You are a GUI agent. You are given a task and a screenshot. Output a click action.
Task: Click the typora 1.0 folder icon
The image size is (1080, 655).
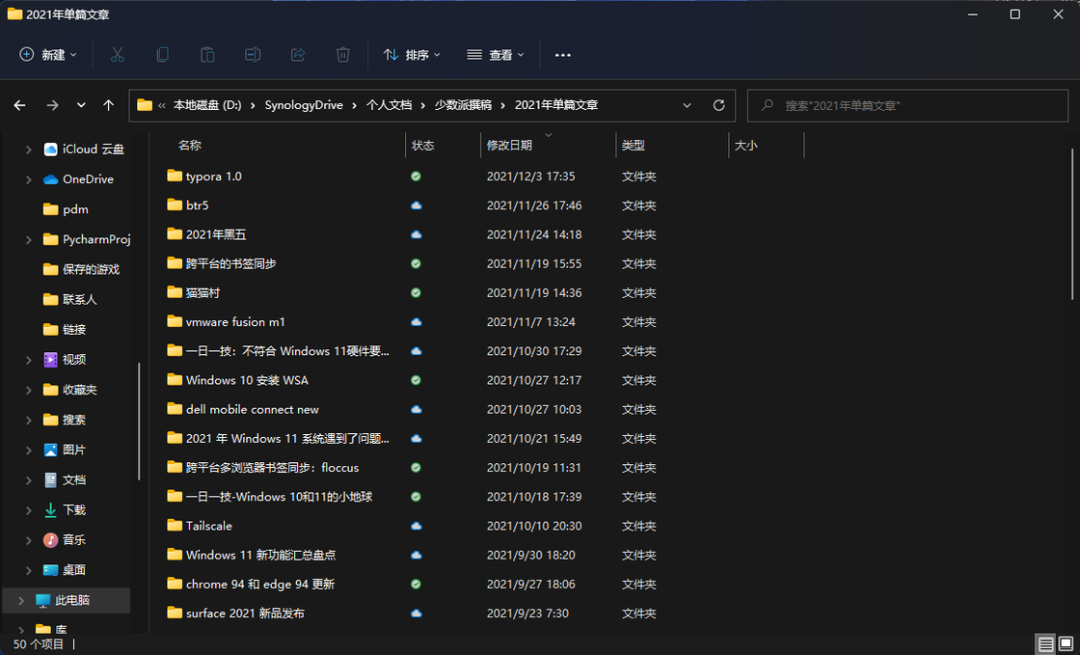point(174,176)
